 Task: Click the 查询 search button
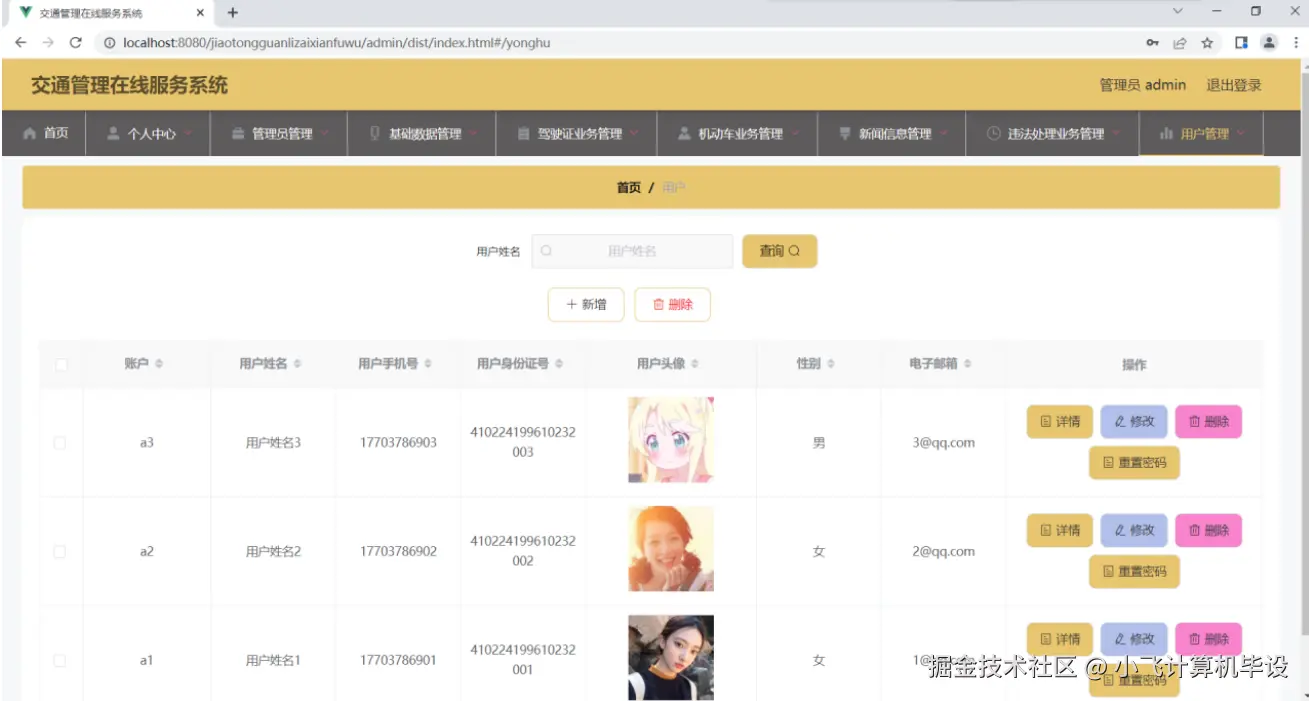(x=779, y=251)
